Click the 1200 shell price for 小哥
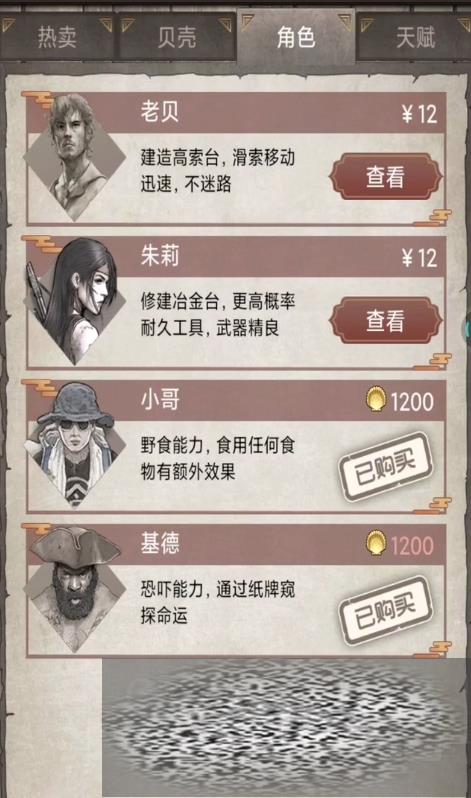 [x=412, y=402]
